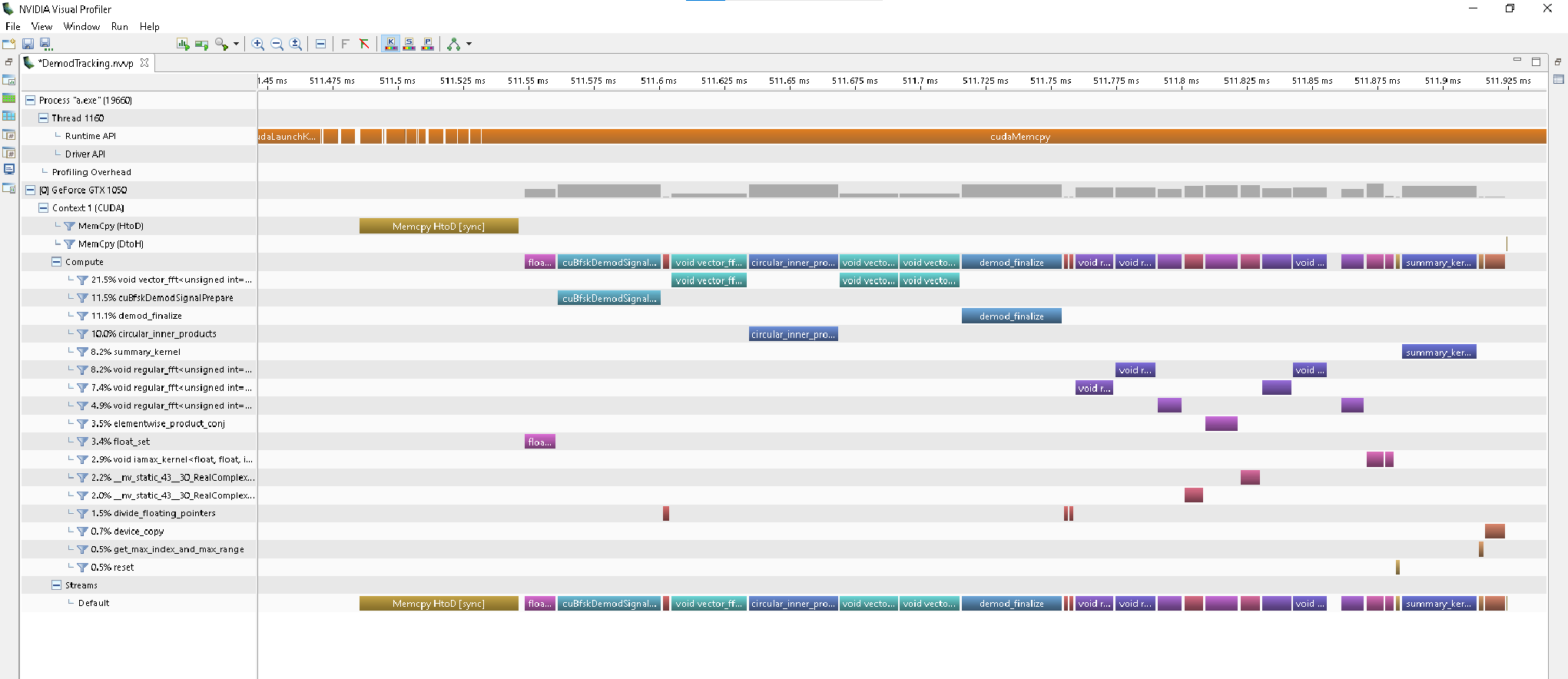Click the green dependency tree icon
Viewport: 1568px width, 679px height.
tap(454, 44)
